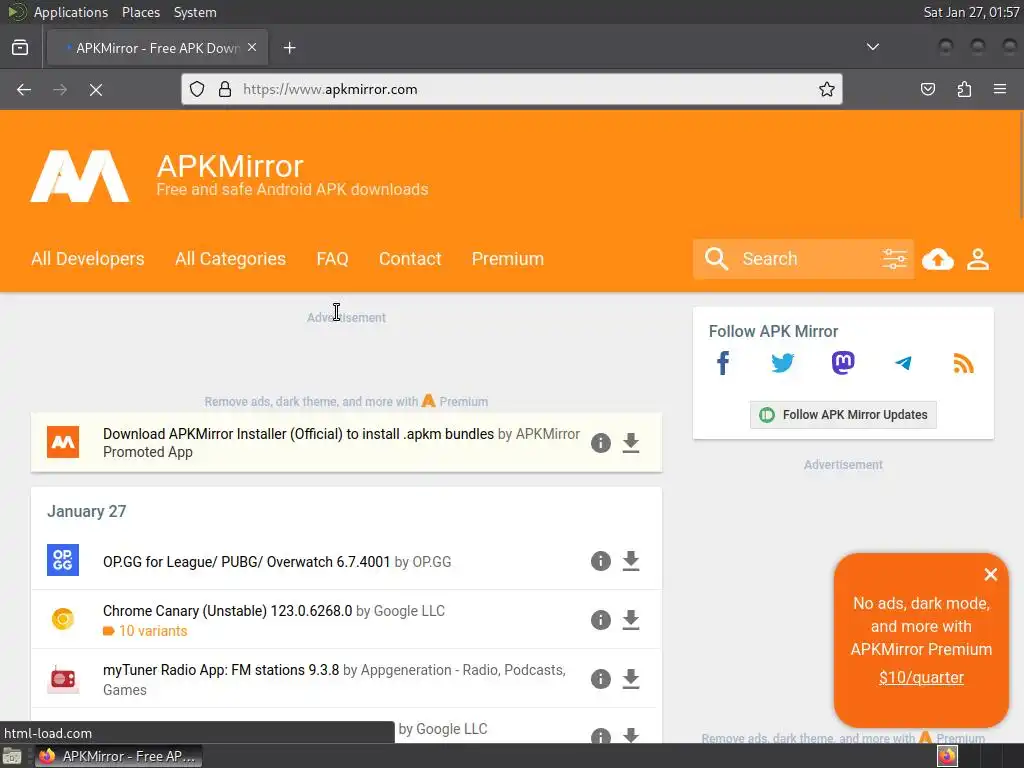
Task: Click the upload APK cloud icon
Action: (x=938, y=259)
